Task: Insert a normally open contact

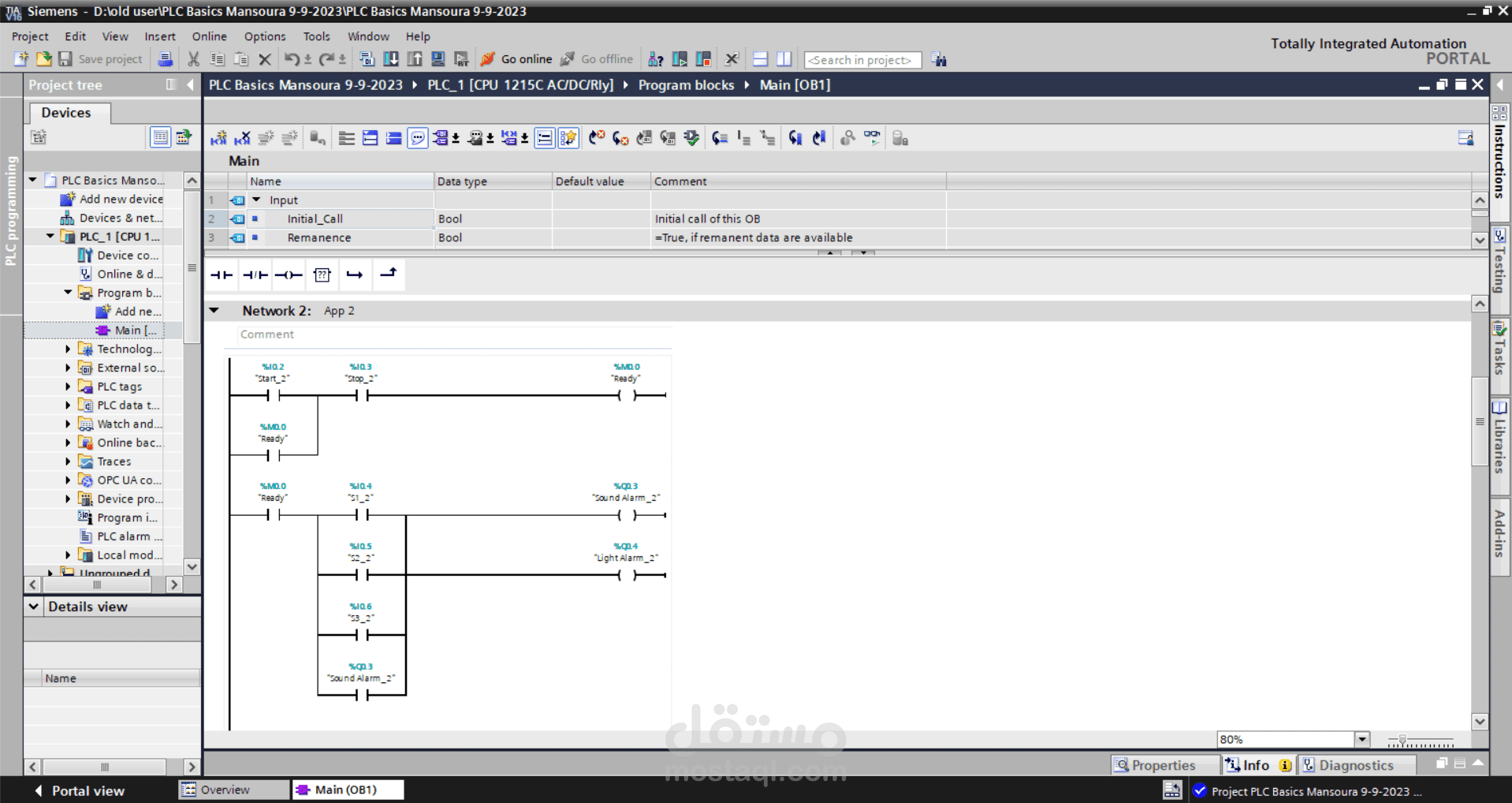Action: [222, 275]
